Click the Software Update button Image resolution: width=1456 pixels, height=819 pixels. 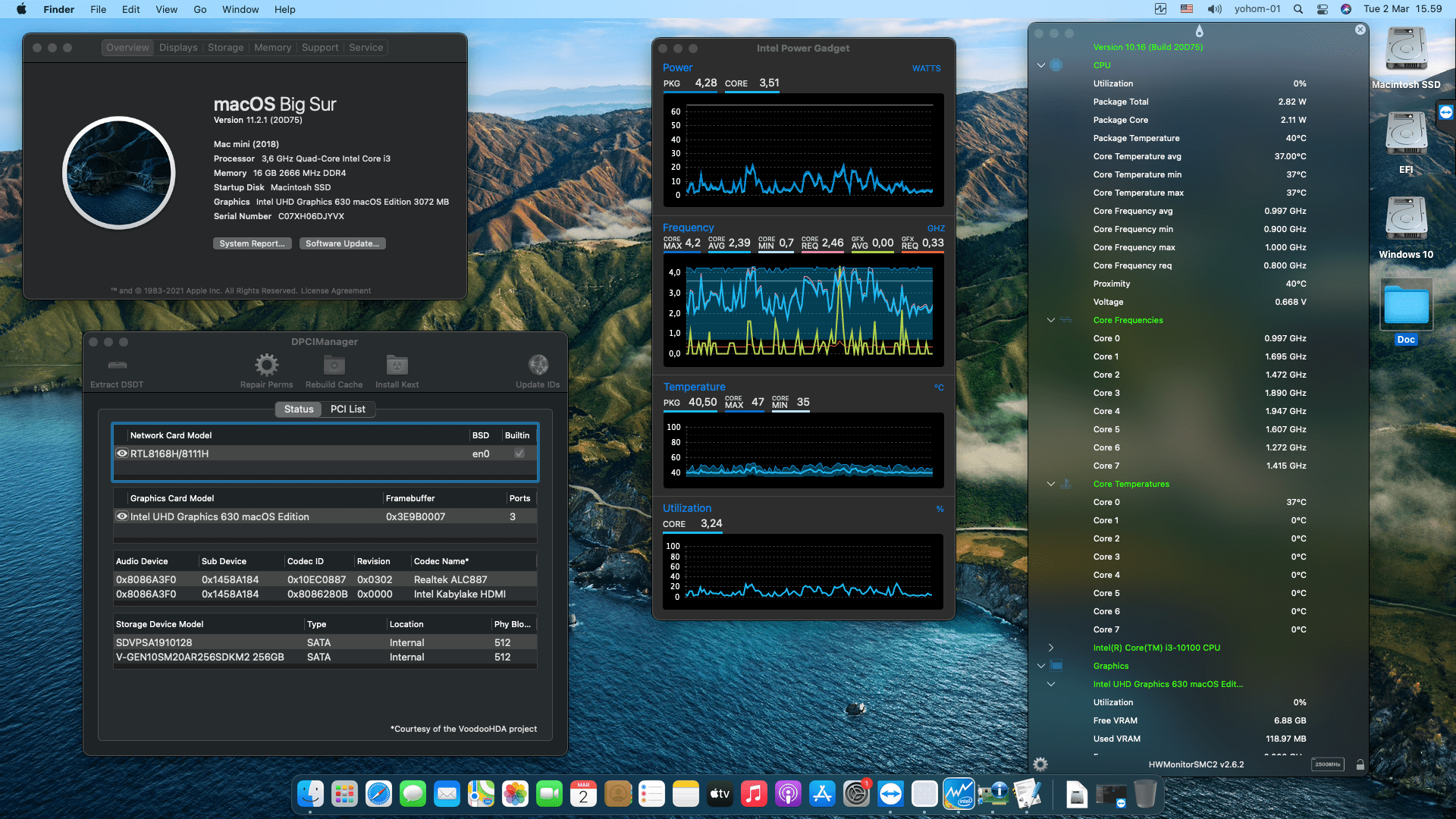[342, 243]
